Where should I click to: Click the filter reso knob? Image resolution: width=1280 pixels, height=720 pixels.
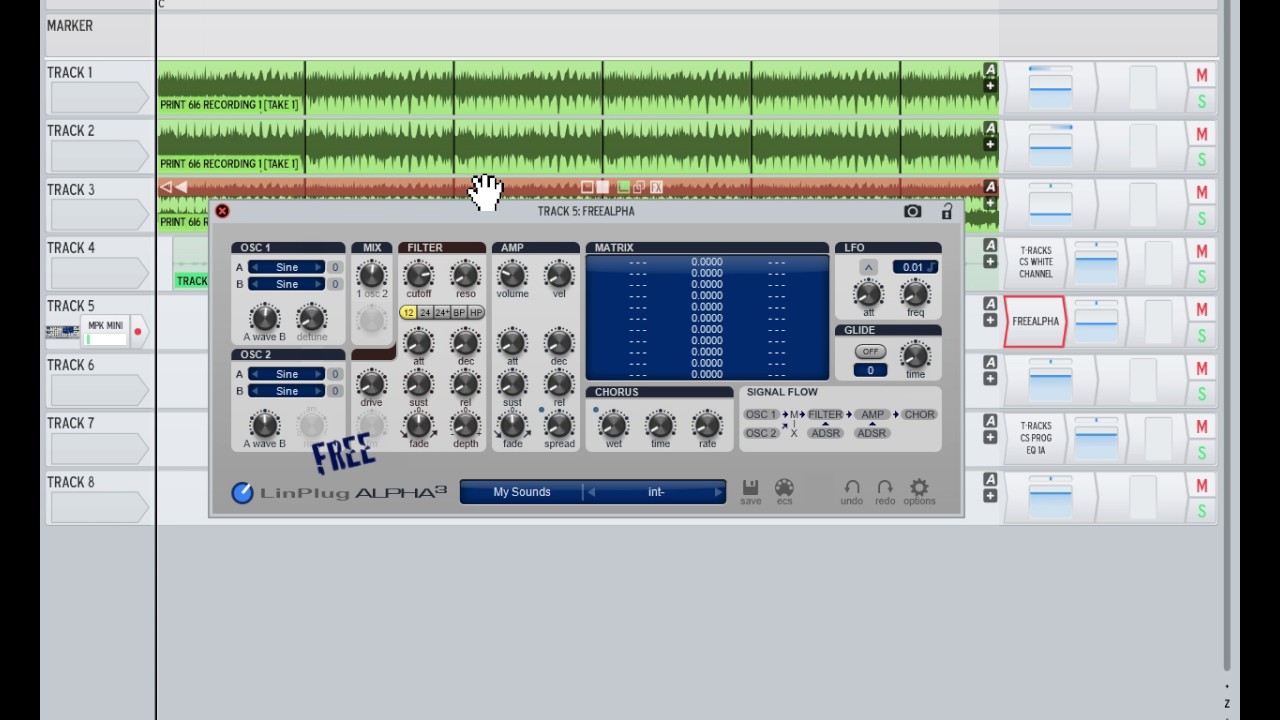point(465,274)
